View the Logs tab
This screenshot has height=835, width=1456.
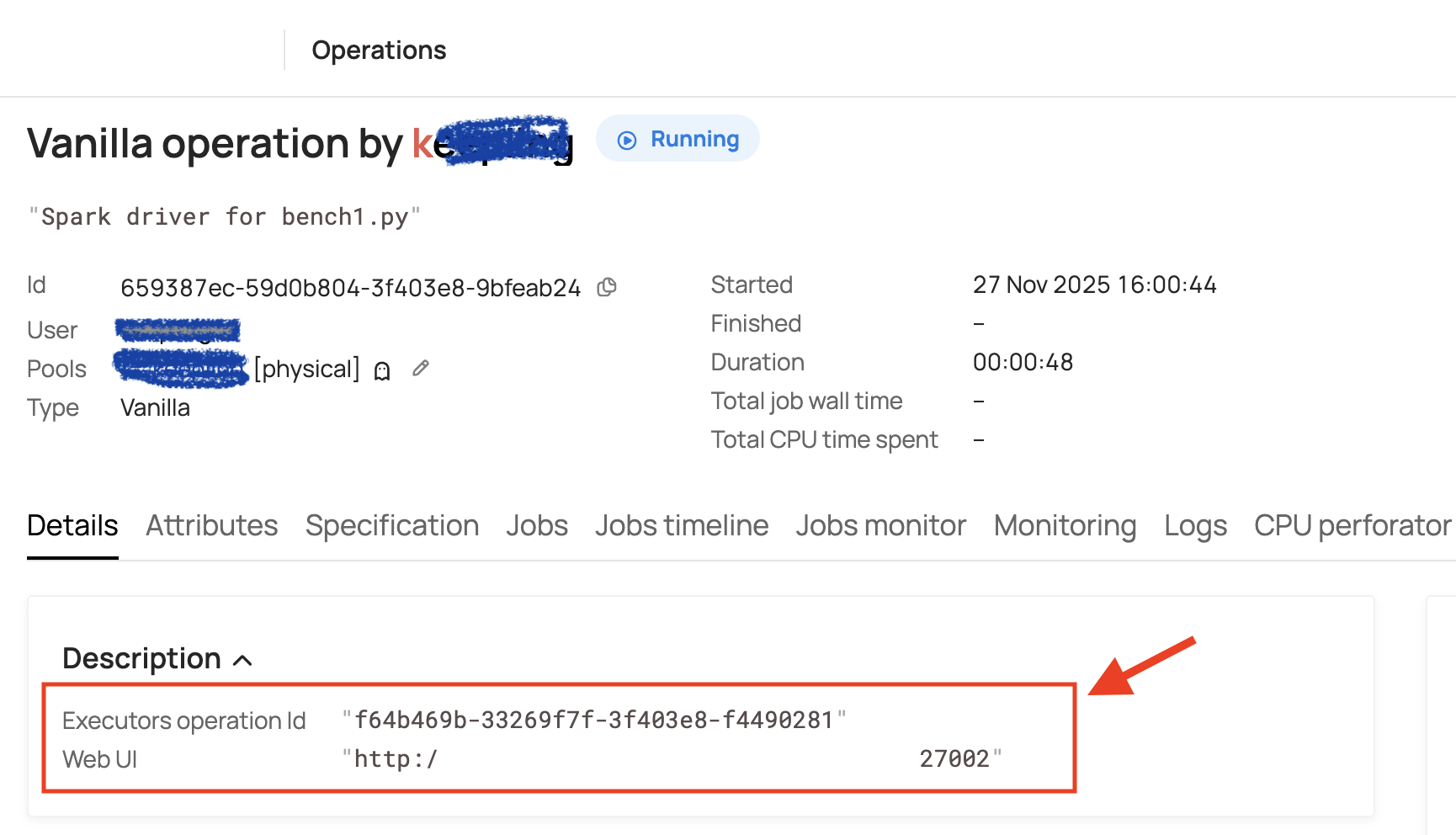[x=1195, y=526]
